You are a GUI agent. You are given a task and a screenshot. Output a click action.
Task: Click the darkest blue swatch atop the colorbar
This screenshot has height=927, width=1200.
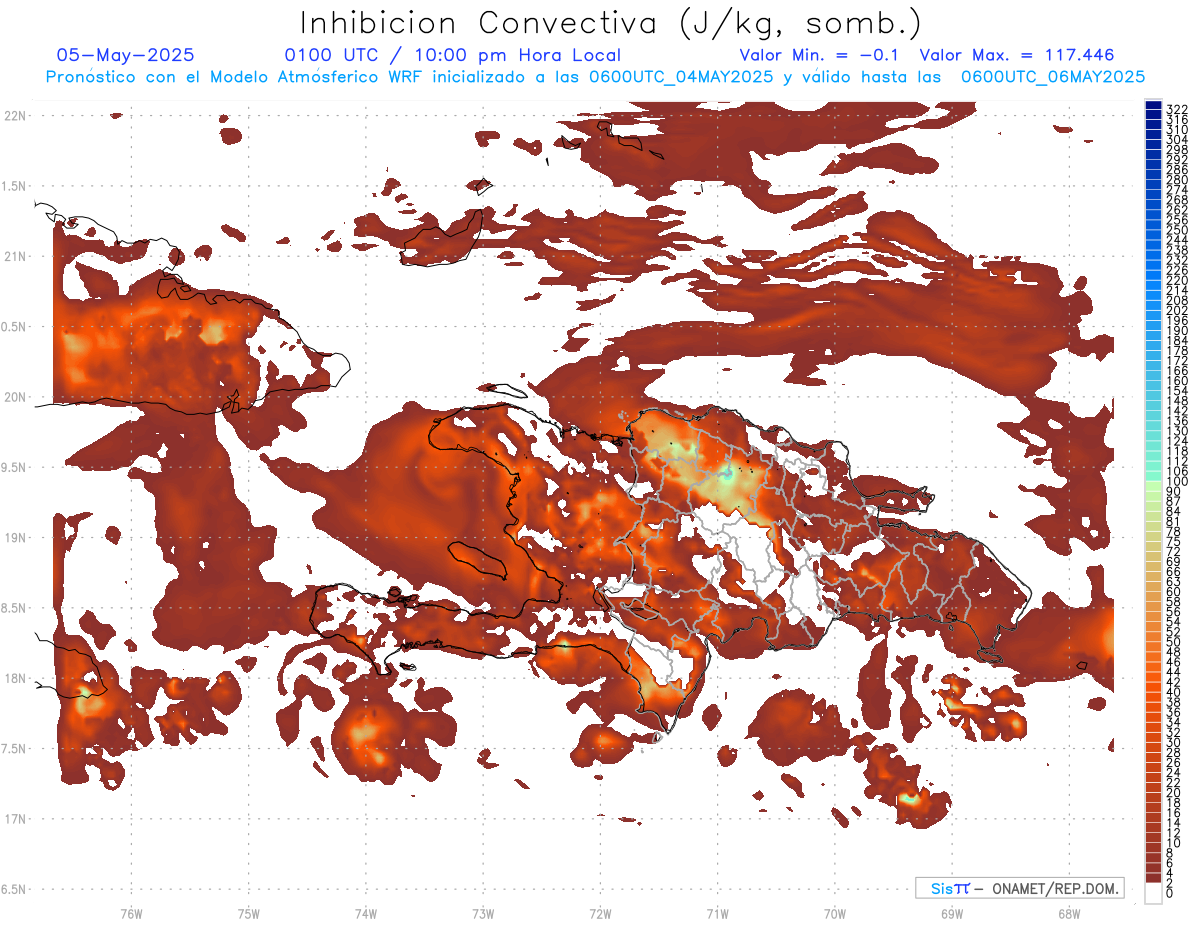(1153, 104)
